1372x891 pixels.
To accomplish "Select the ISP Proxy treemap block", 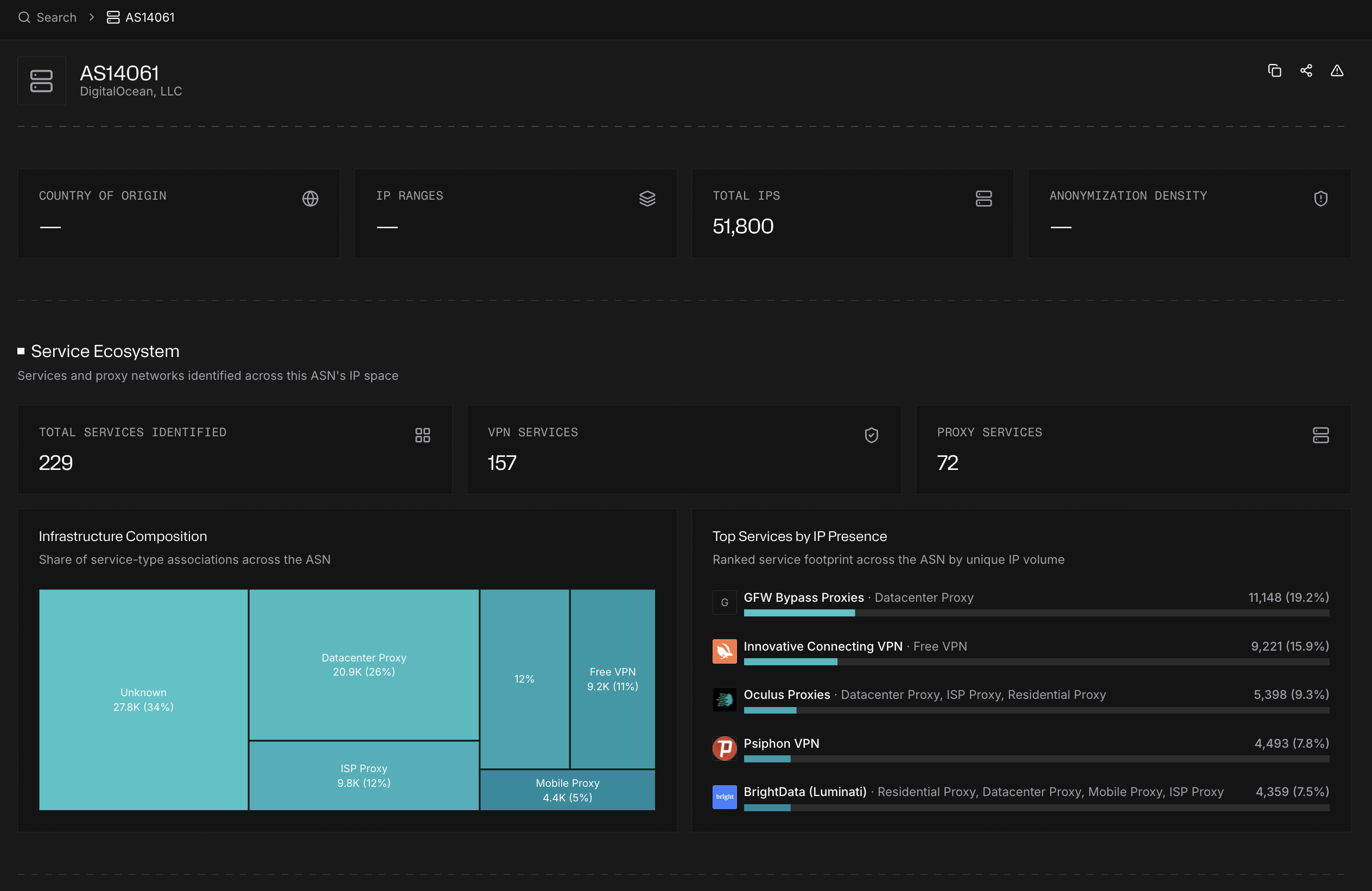I will (364, 776).
